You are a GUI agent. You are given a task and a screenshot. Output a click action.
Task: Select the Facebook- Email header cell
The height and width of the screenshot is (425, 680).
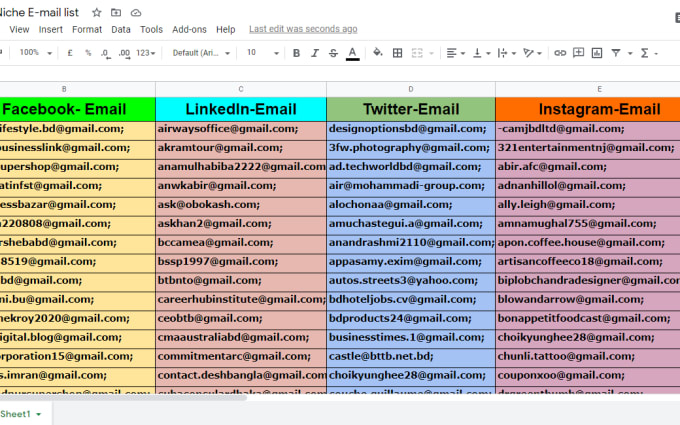coord(78,109)
